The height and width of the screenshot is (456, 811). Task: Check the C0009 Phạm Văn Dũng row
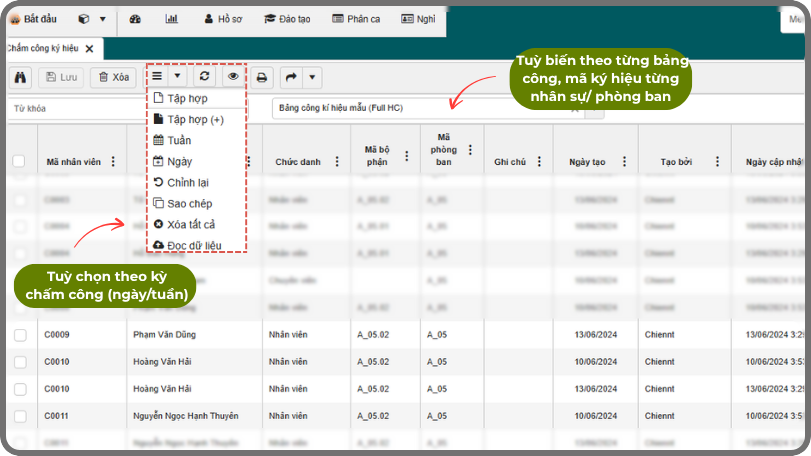coord(20,335)
